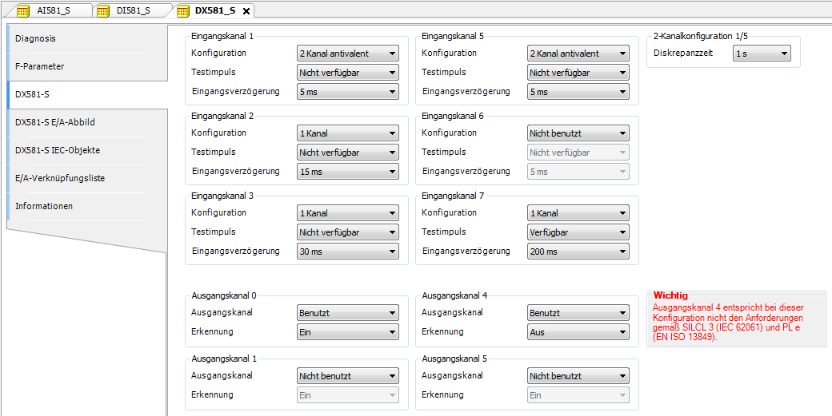Open Eingangskanal 3 Eingangsverzögerung dropdown
The width and height of the screenshot is (832, 416).
[347, 252]
